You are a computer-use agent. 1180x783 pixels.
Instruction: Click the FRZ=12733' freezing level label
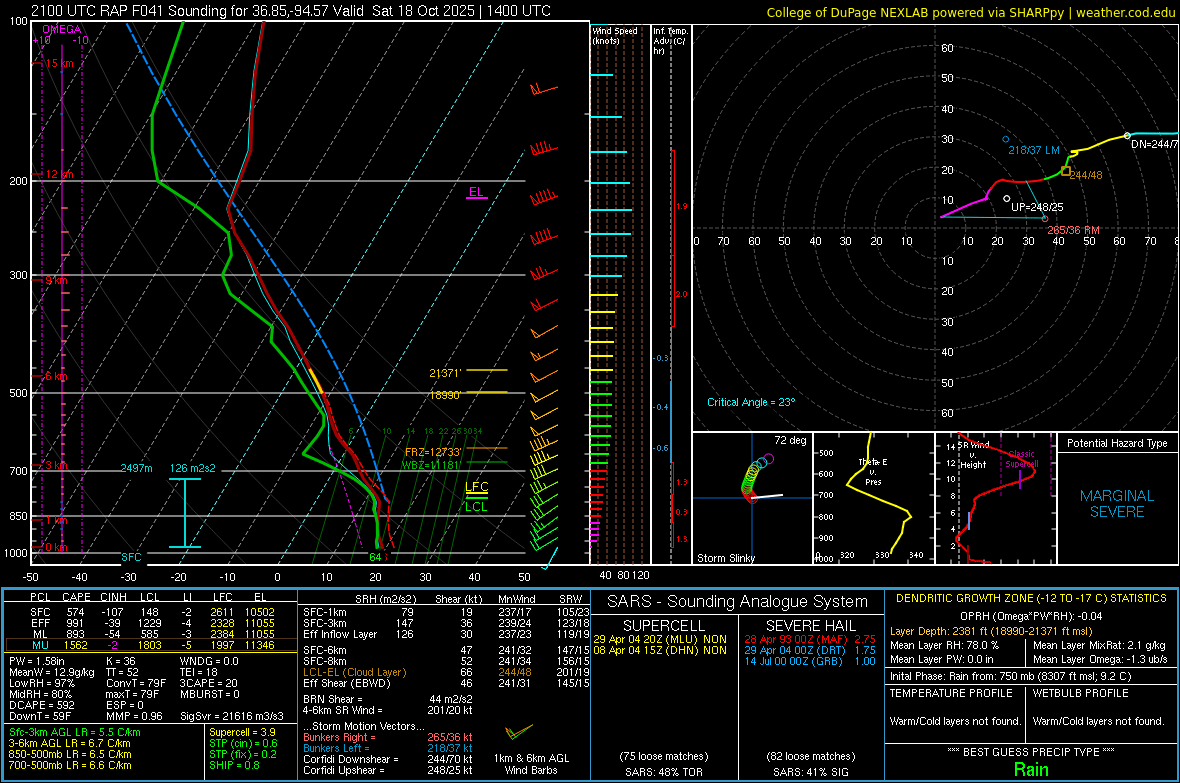pos(433,452)
